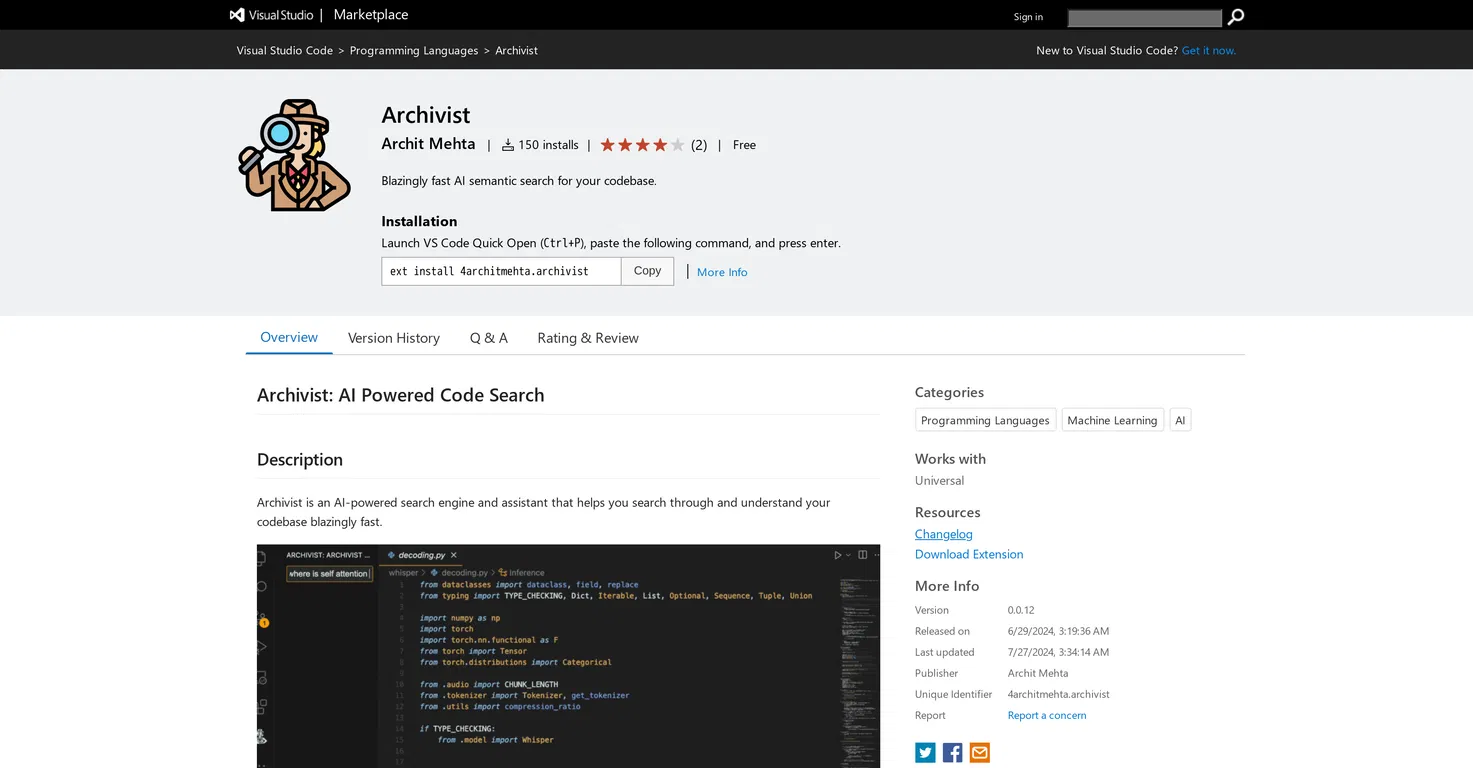1473x768 pixels.
Task: Click the Last updated date 7/27/2024
Action: (1058, 652)
